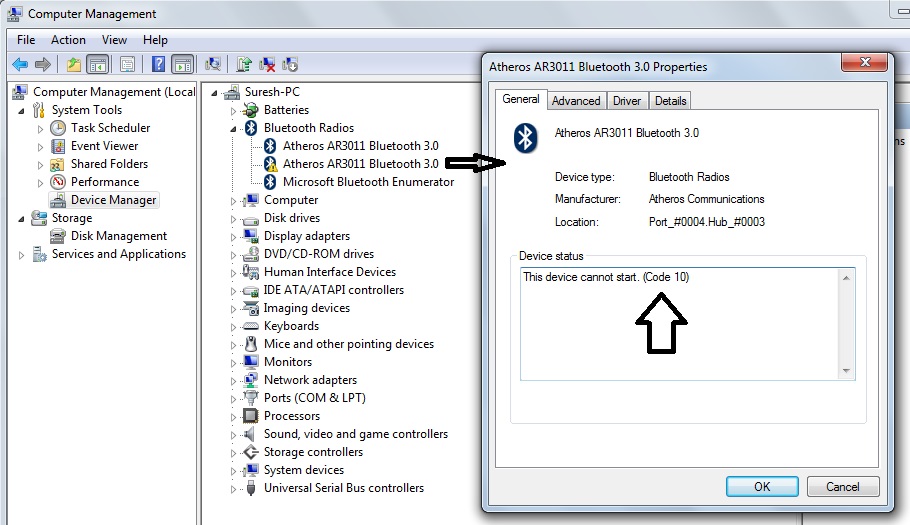The height and width of the screenshot is (525, 910).
Task: Toggle Show/Hide Action Pane toolbar button
Action: [x=183, y=64]
